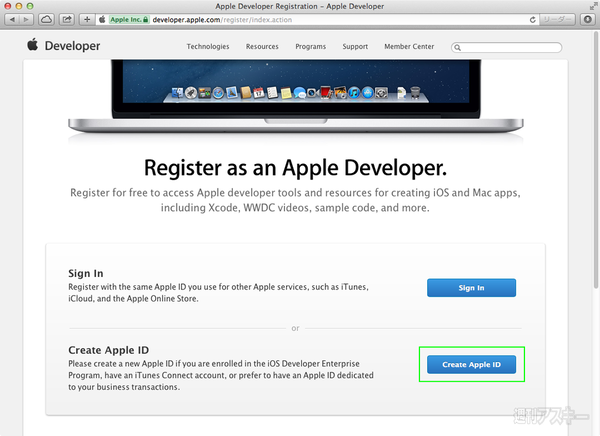Click the developer.apple.com address bar
The height and width of the screenshot is (436, 600).
tap(317, 20)
